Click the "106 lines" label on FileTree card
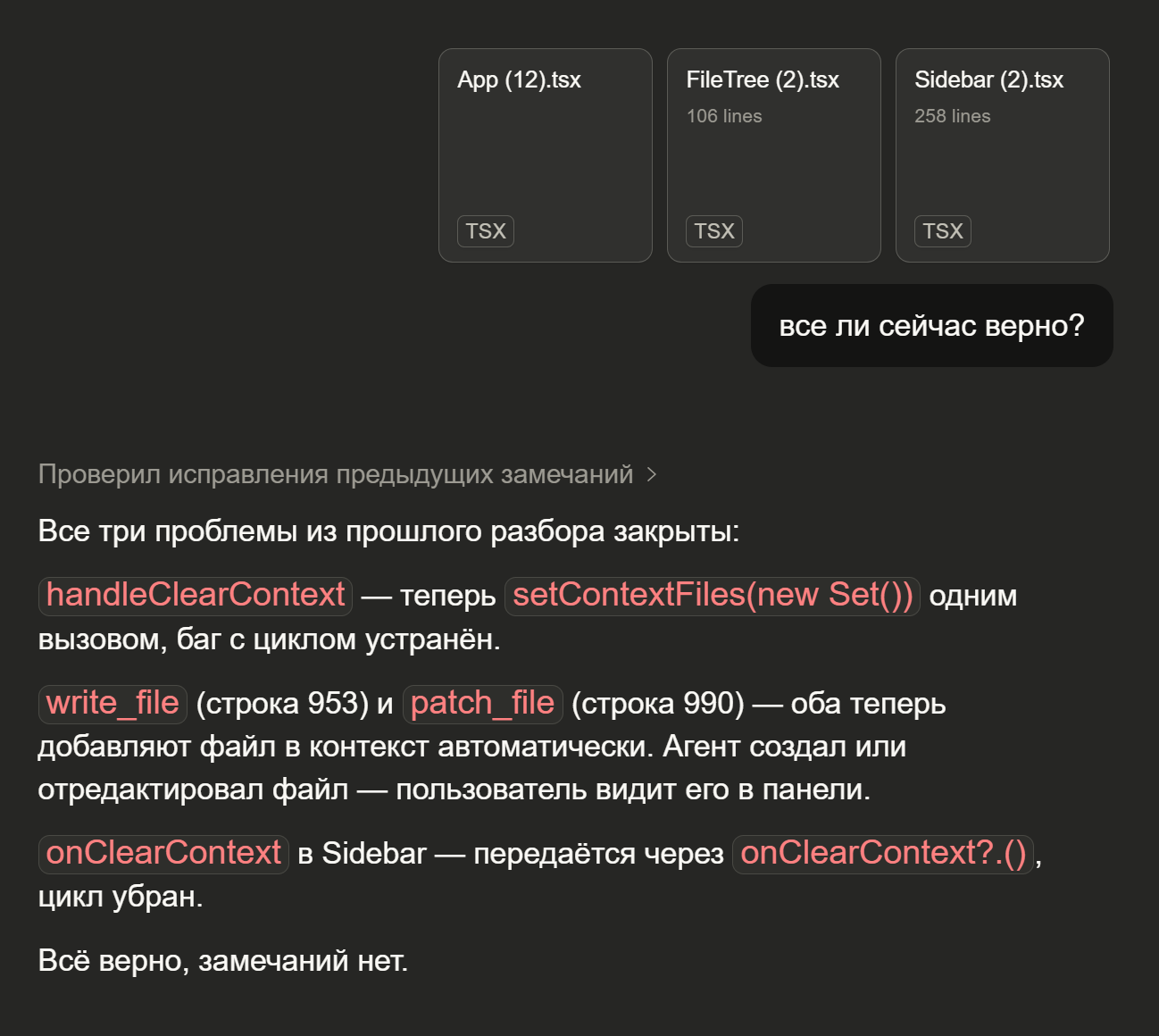1159x1036 pixels. [x=724, y=116]
